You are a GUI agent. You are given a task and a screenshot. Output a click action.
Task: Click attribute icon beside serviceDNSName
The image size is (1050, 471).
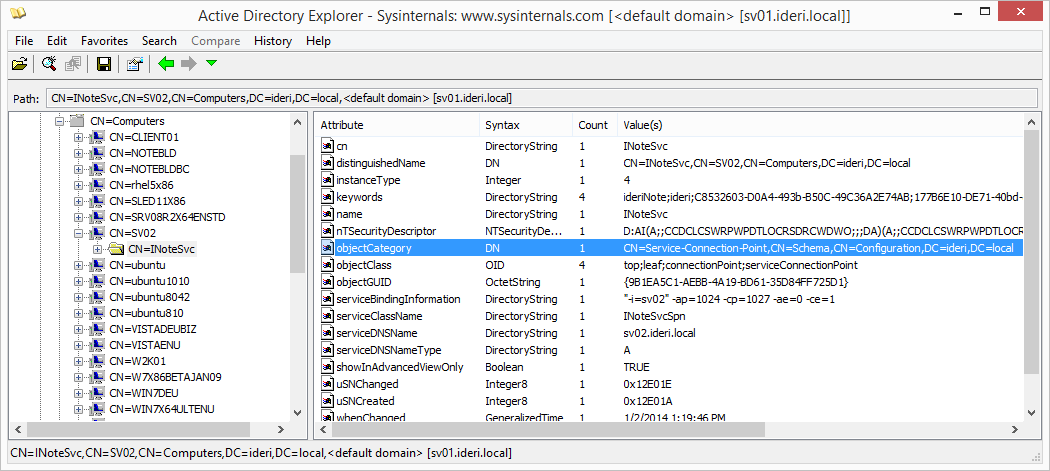pyautogui.click(x=327, y=333)
